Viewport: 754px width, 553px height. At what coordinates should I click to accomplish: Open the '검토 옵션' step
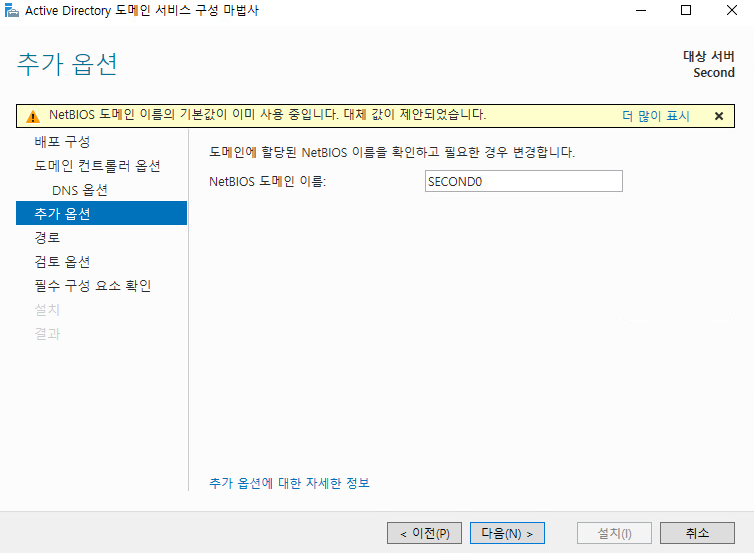[62, 262]
